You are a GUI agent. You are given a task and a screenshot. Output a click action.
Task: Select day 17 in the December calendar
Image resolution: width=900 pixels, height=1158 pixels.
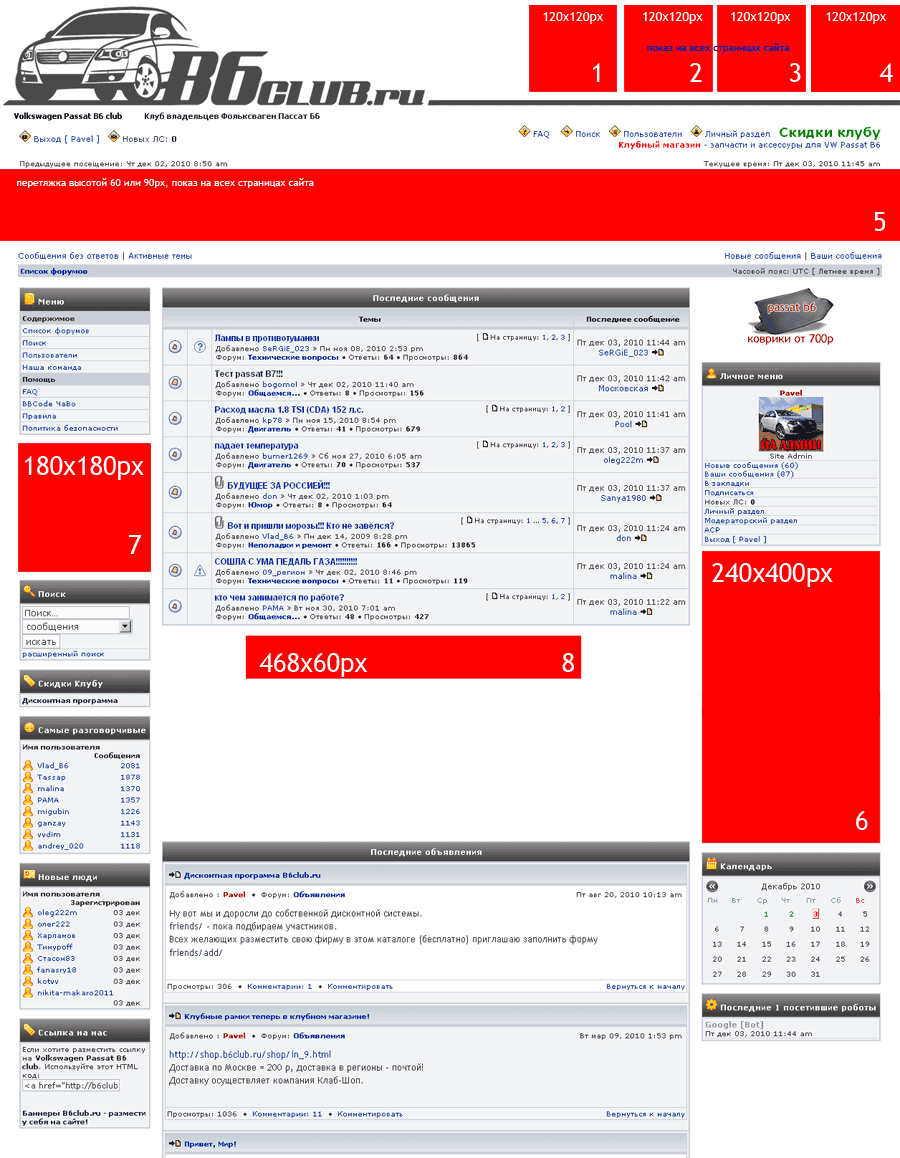tap(815, 944)
